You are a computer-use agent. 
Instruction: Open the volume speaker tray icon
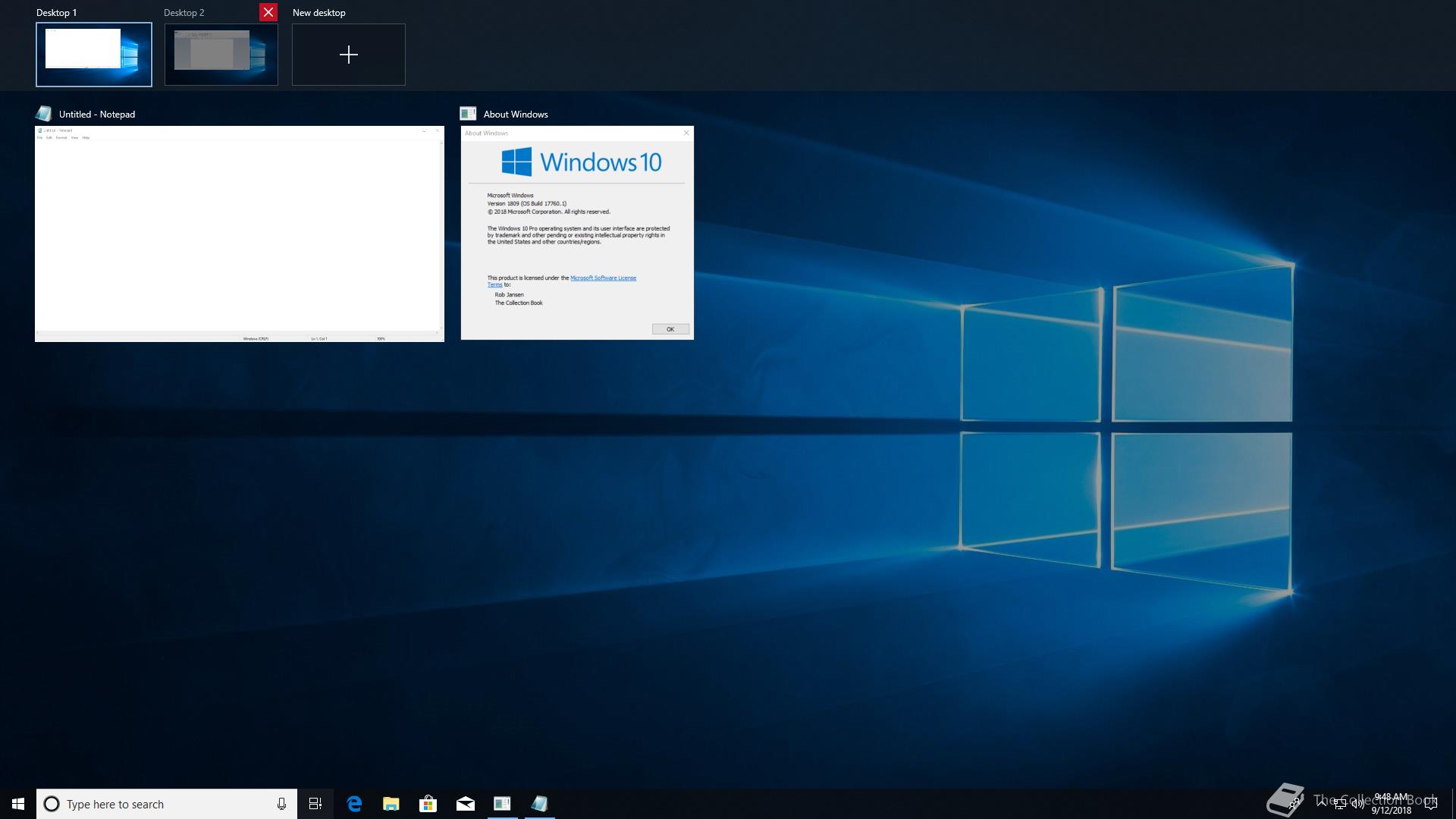coord(1358,805)
